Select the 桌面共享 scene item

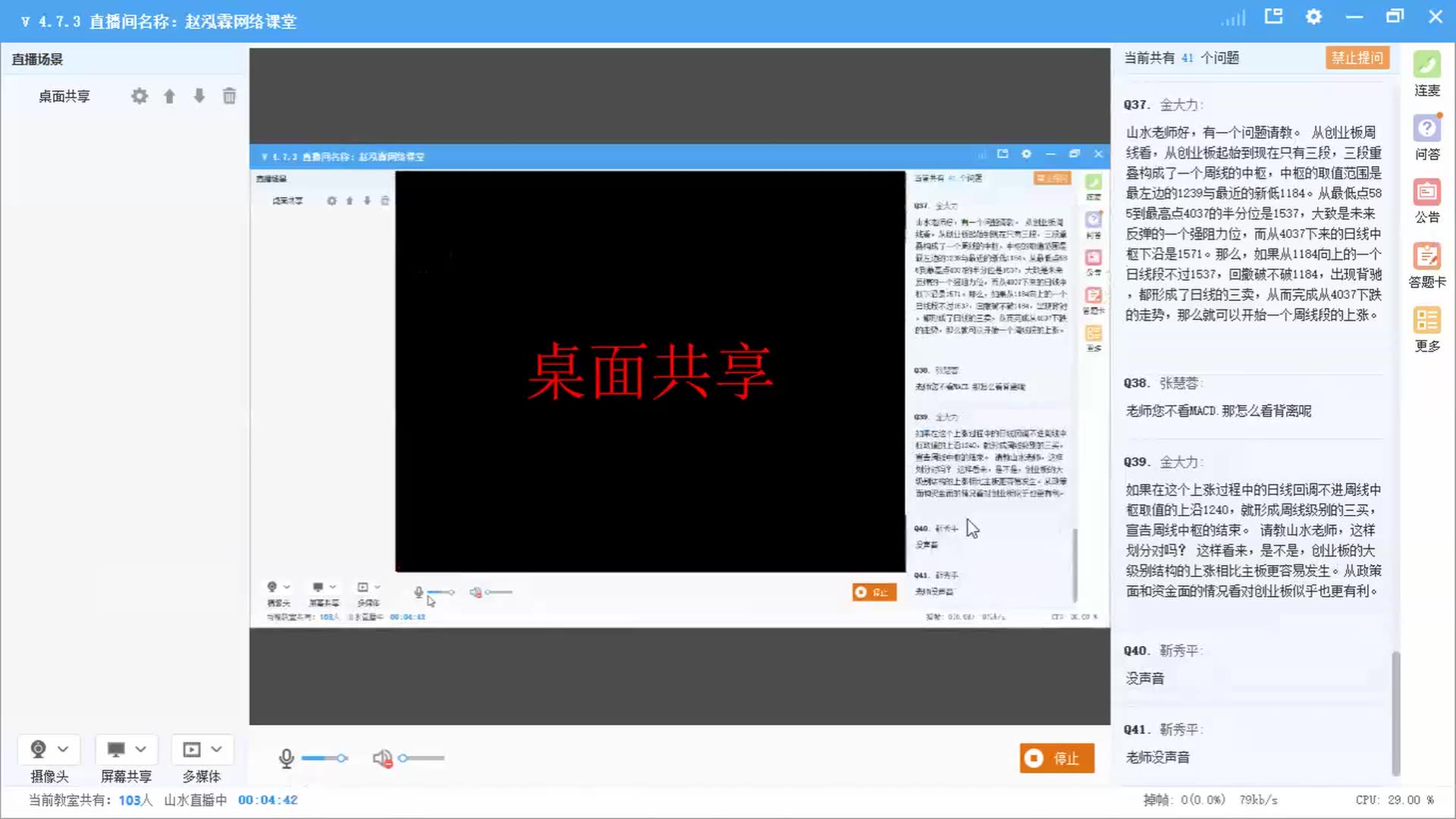tap(64, 96)
